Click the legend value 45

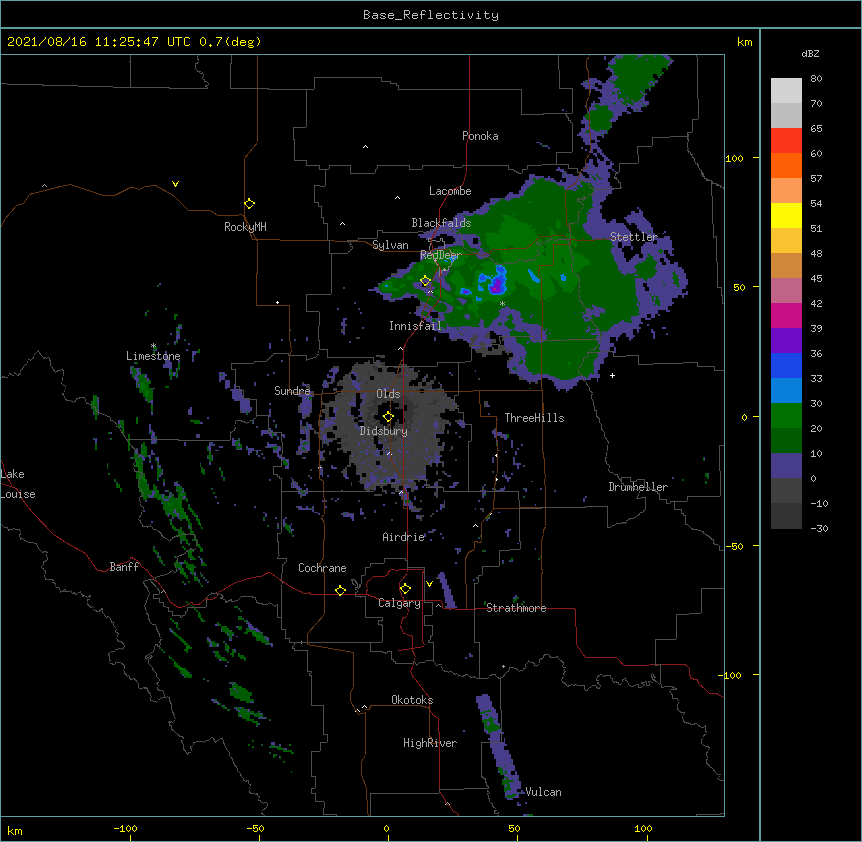click(816, 279)
